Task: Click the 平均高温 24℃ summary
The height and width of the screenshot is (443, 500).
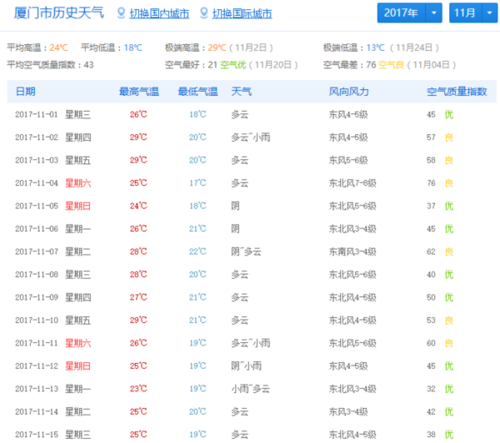Action: (37, 48)
